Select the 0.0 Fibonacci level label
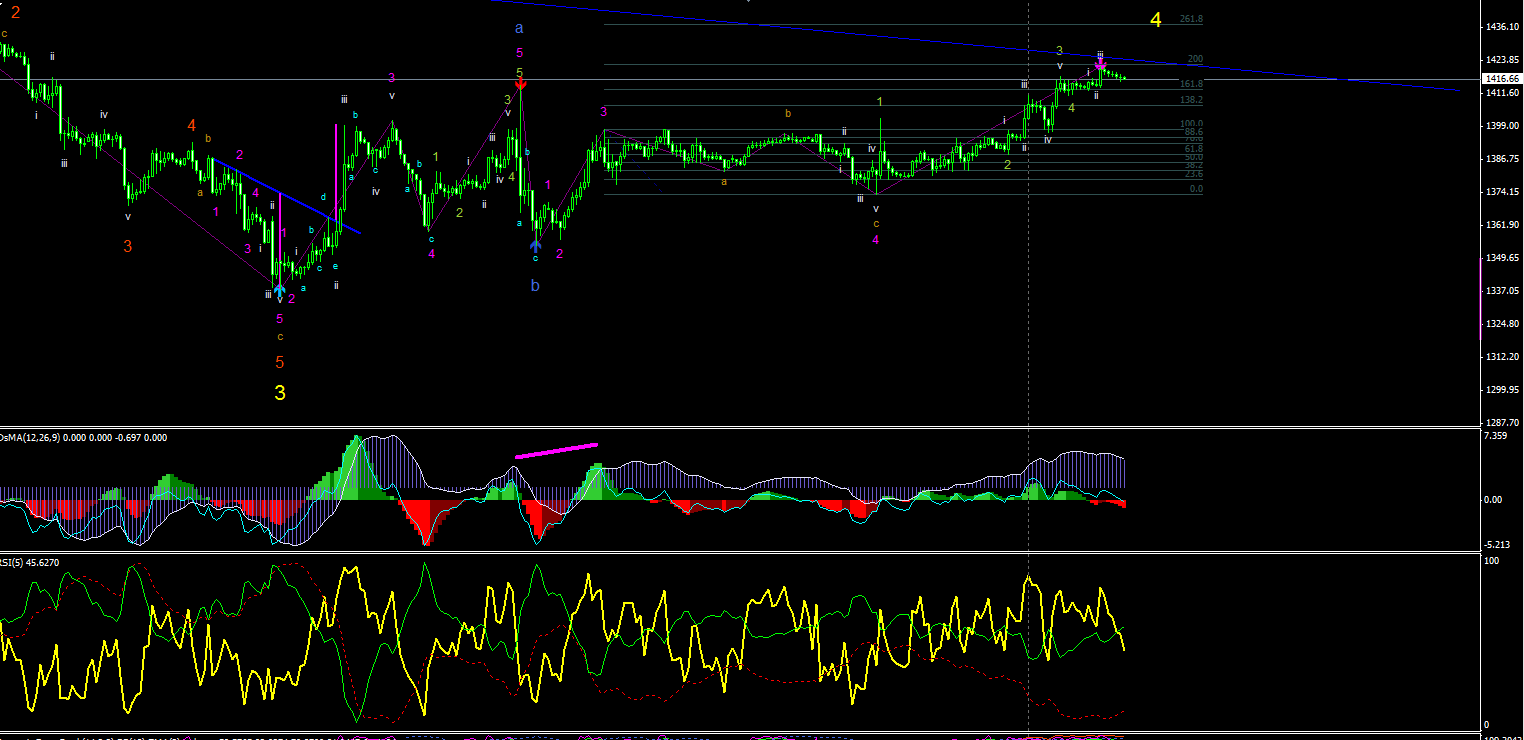The image size is (1524, 740). (1195, 188)
